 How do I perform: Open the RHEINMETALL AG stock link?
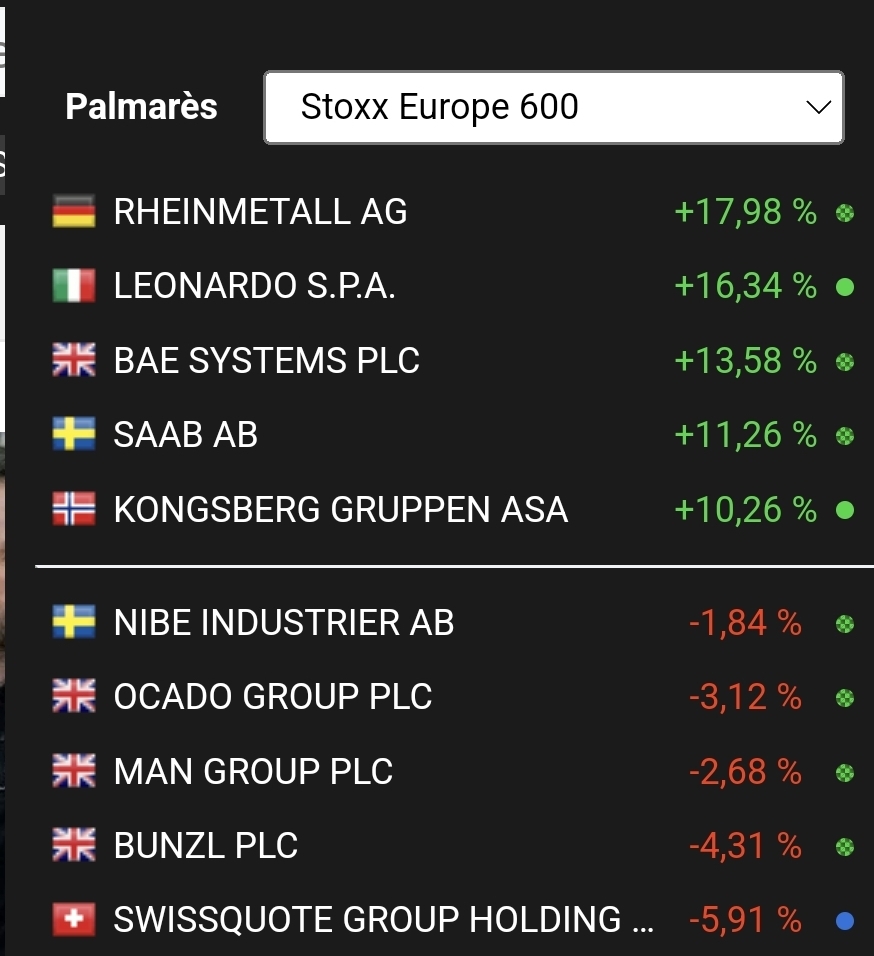(x=260, y=212)
